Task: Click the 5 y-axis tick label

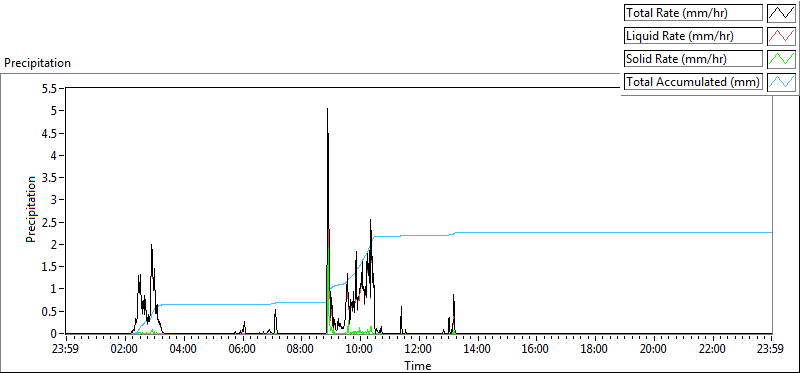Action: 55,111
